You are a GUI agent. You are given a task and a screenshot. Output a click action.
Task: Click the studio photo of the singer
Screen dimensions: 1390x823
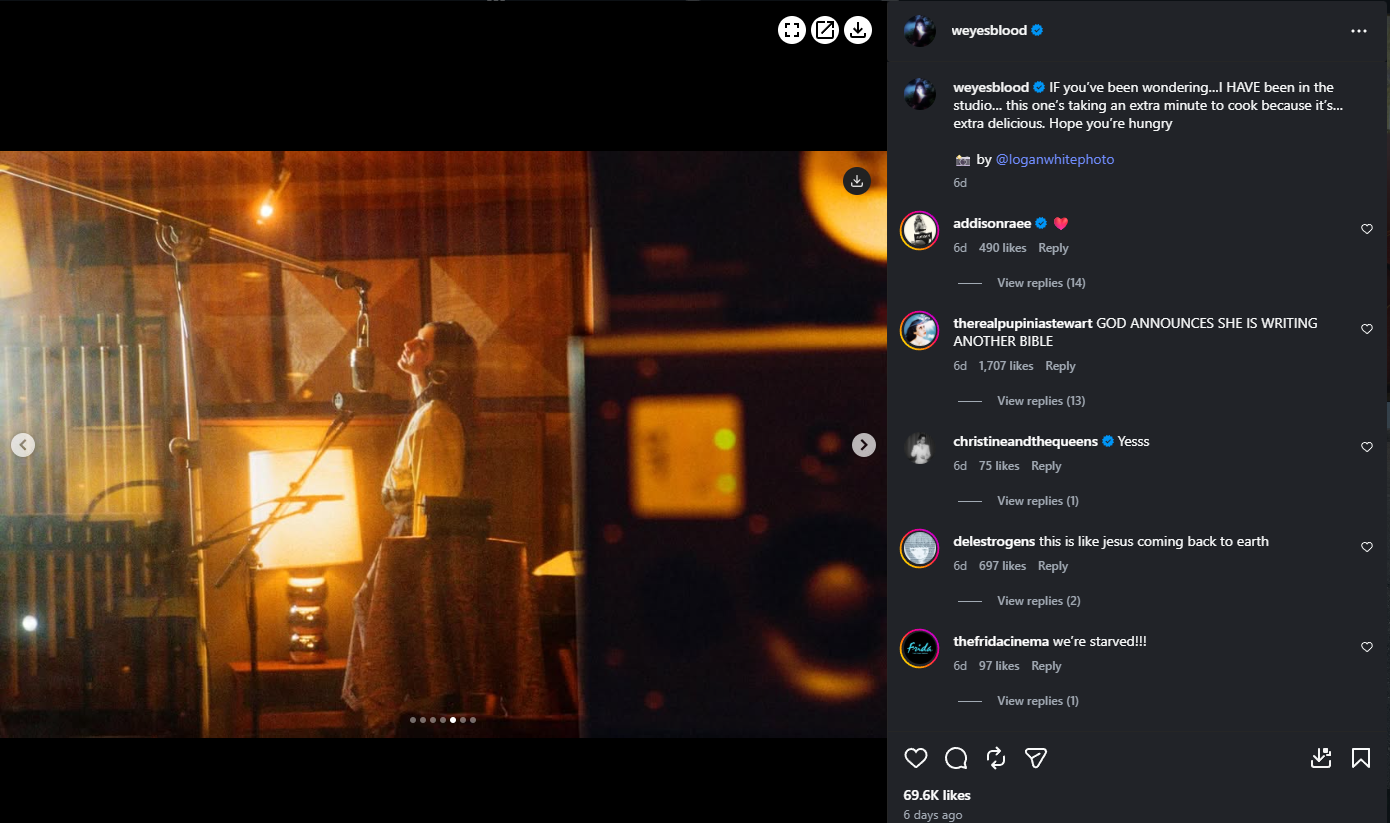[443, 445]
